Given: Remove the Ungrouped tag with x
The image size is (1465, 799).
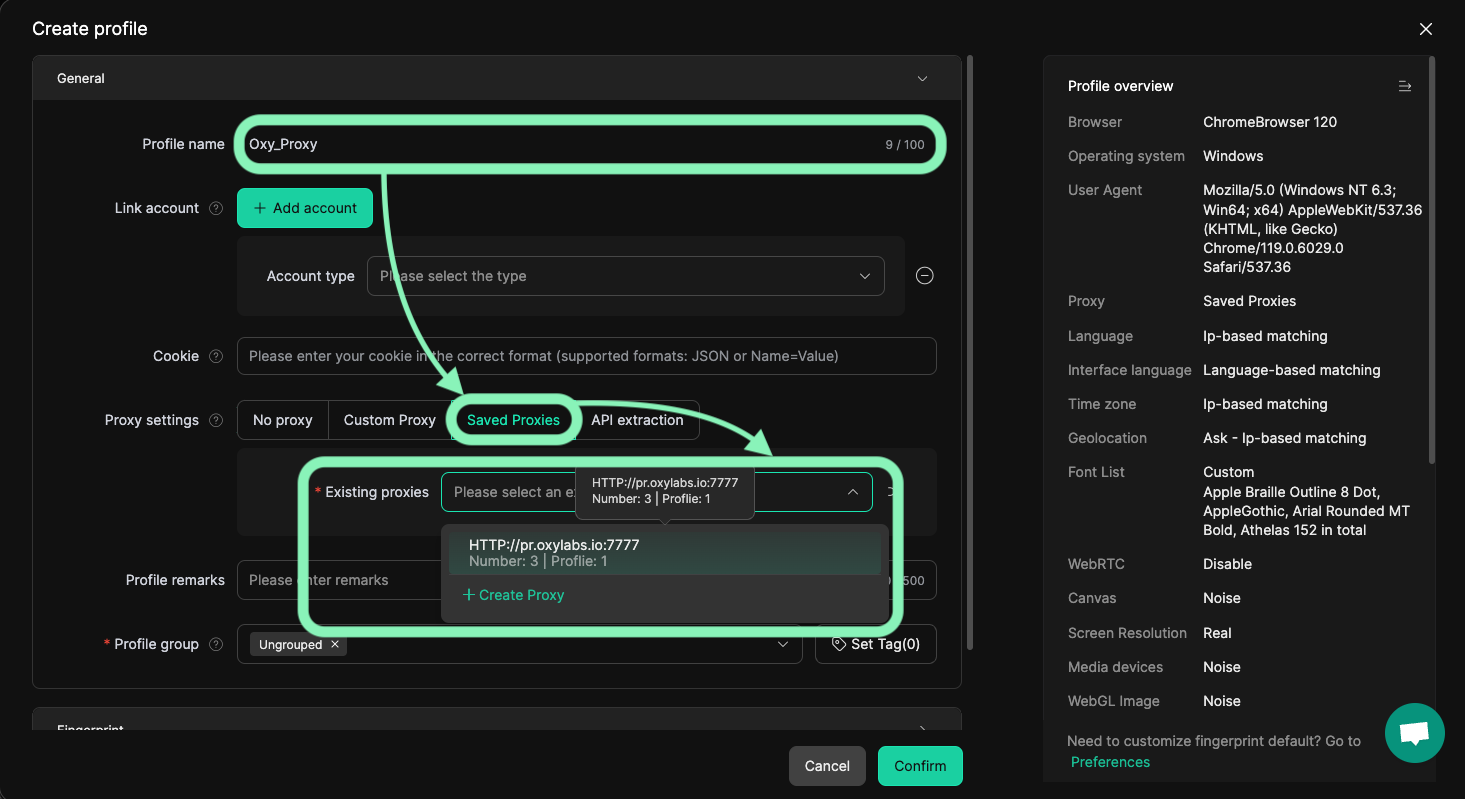Looking at the screenshot, I should click(335, 645).
